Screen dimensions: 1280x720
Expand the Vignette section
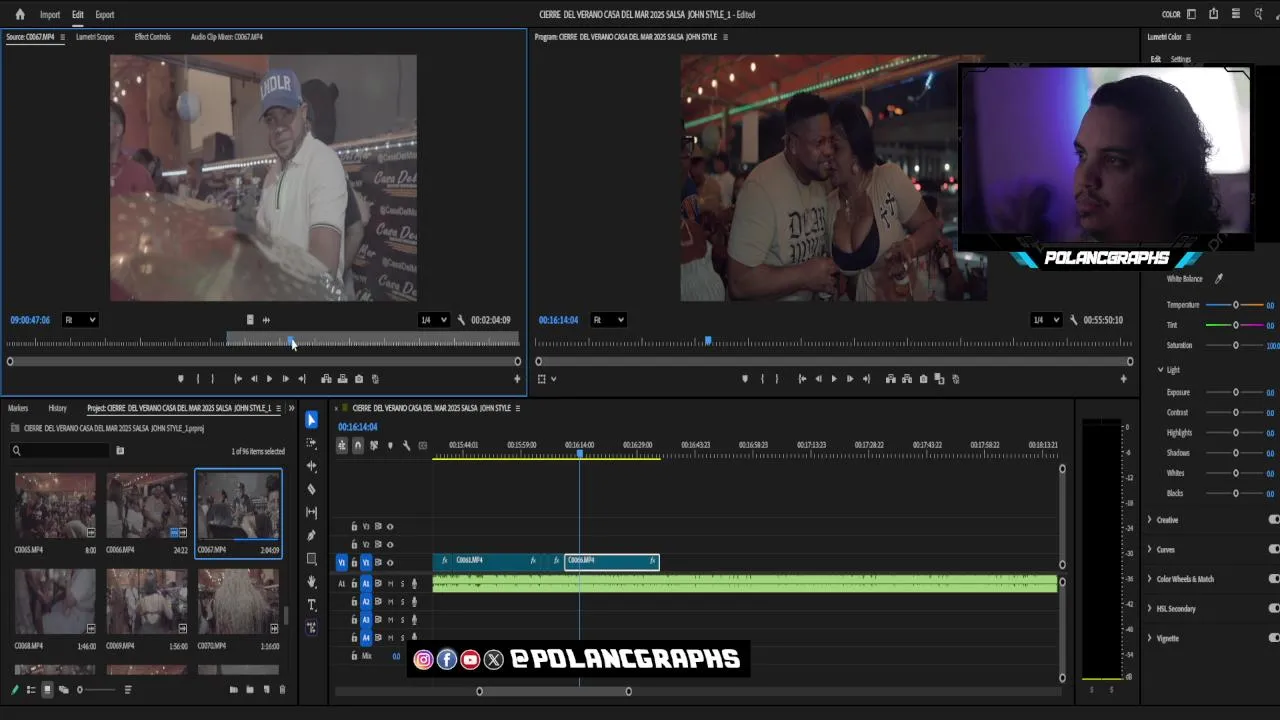point(1150,638)
